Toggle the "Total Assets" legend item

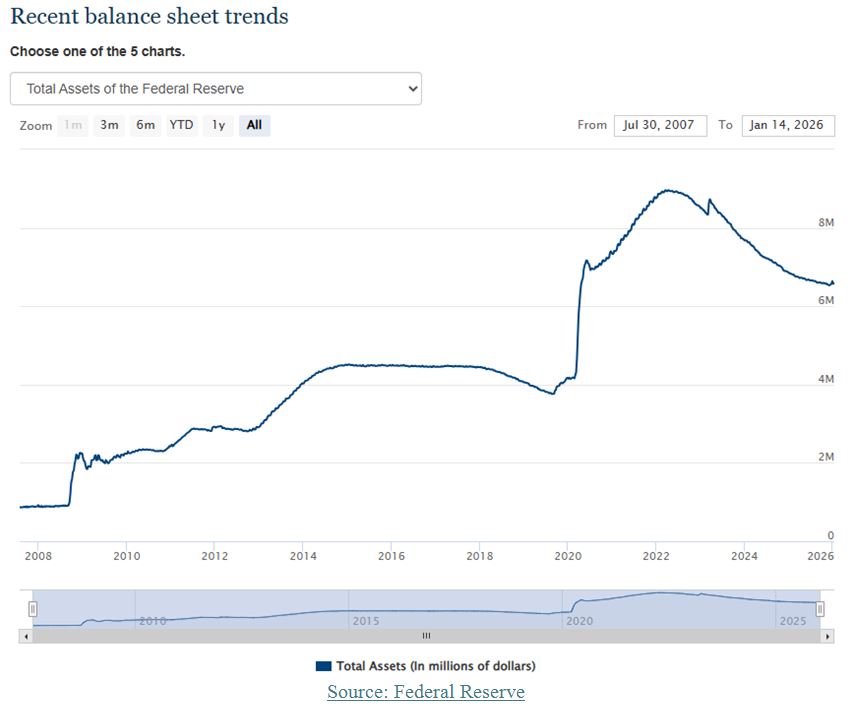coord(426,665)
